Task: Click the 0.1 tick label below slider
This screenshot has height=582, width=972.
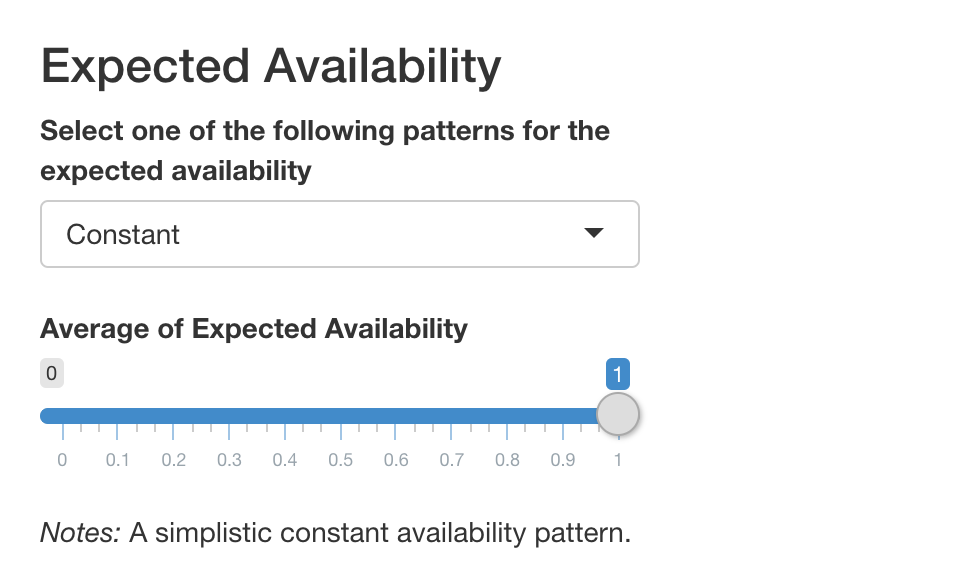Action: click(117, 461)
